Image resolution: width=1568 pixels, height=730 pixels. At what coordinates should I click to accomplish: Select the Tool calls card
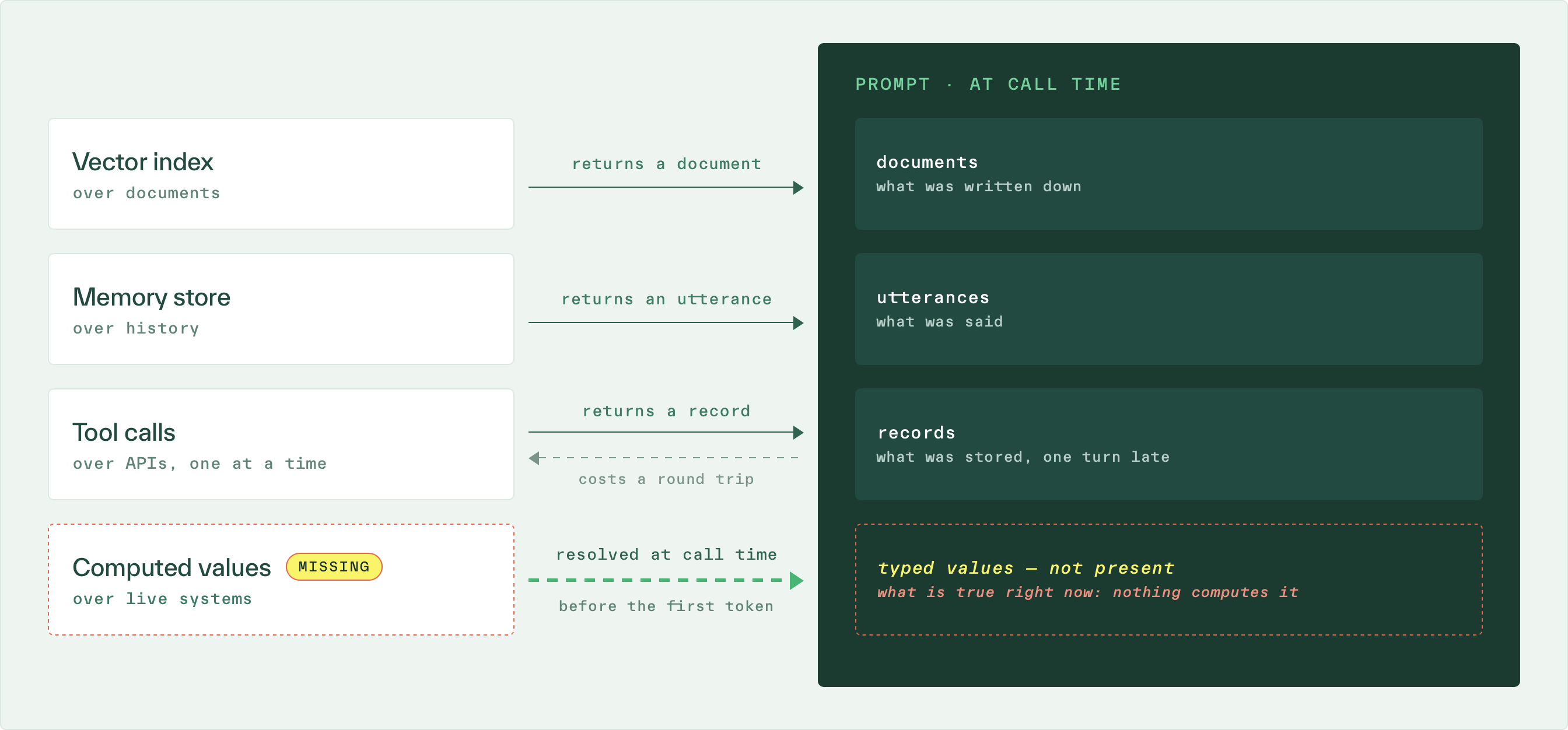(281, 444)
